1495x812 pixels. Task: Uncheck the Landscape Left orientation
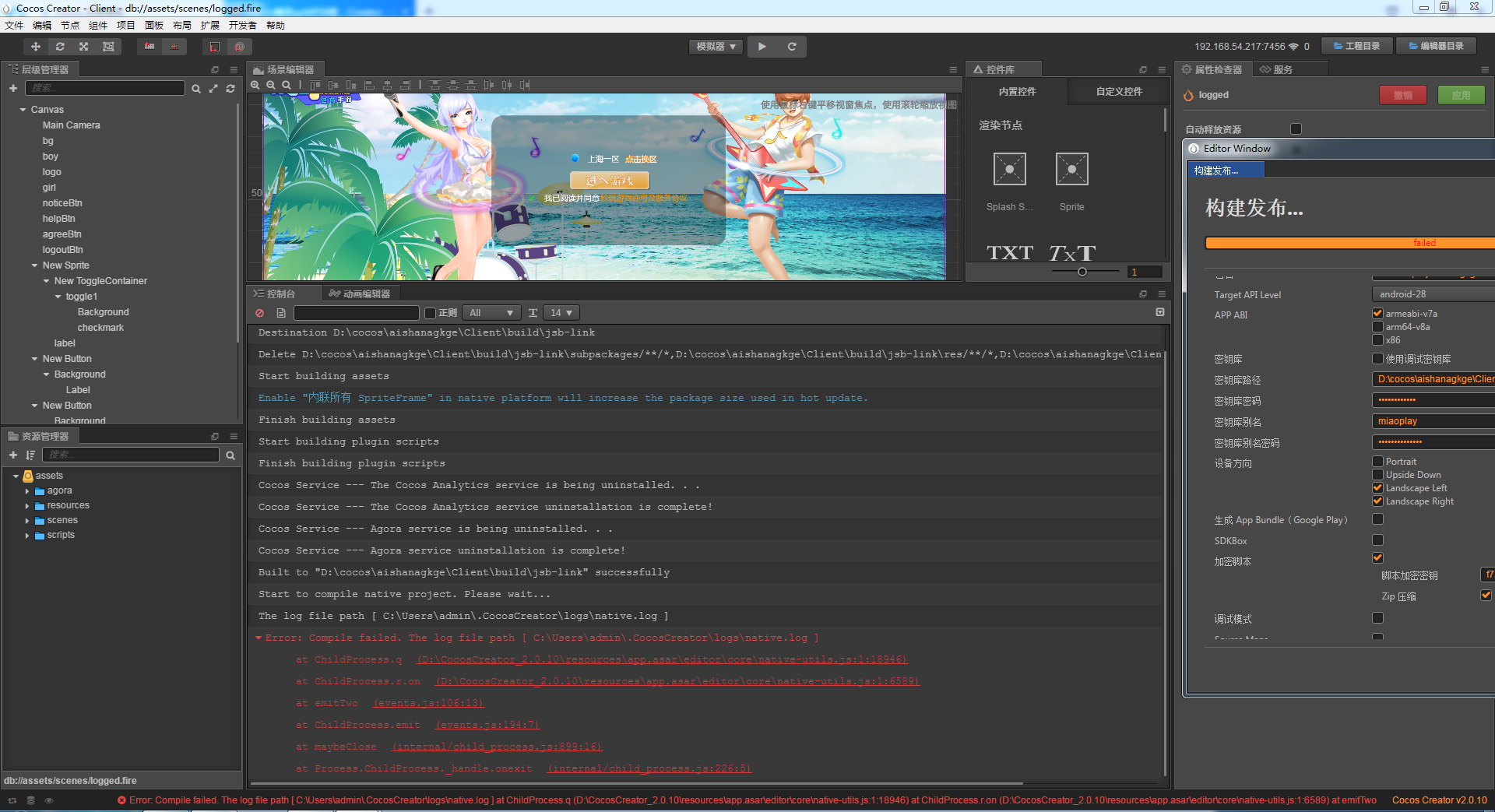tap(1377, 488)
